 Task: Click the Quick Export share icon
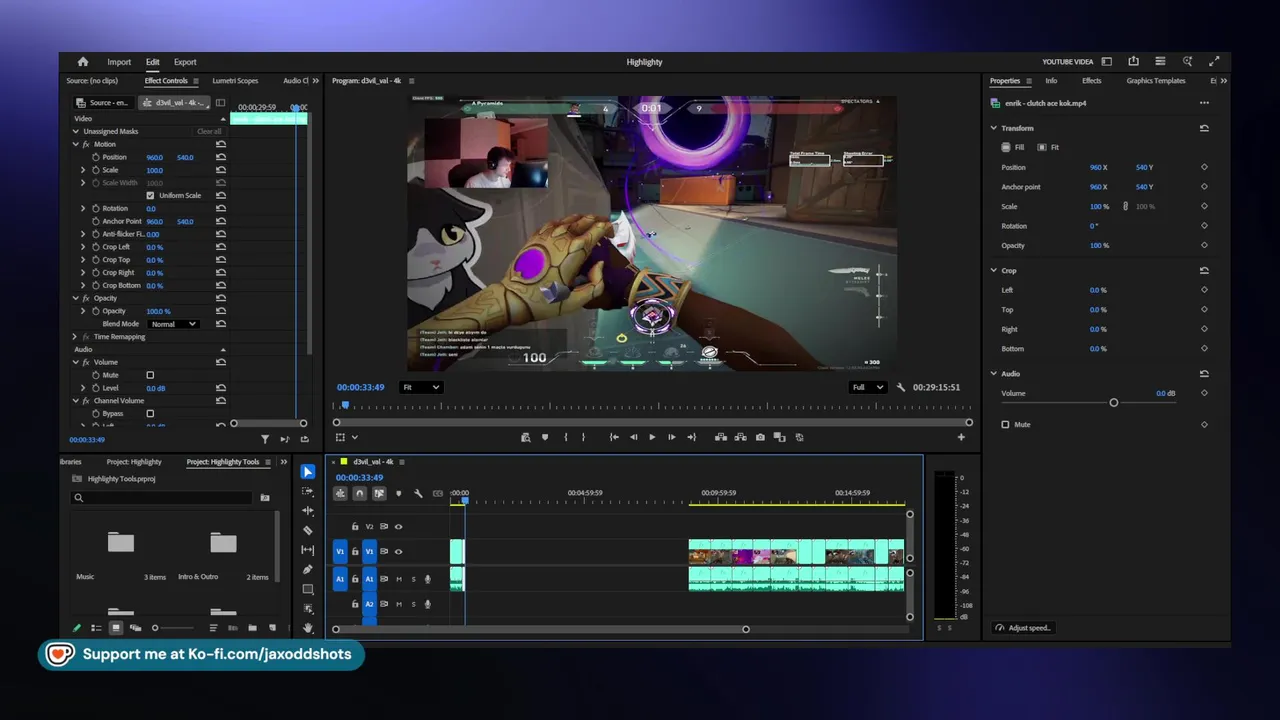point(1133,62)
